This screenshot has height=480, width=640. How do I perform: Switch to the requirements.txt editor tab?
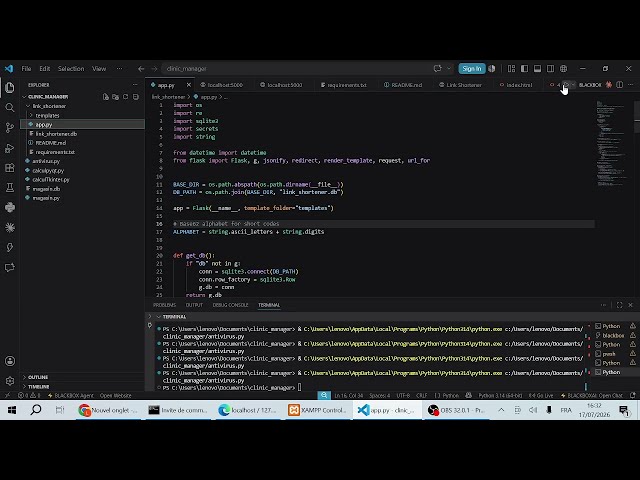(344, 85)
